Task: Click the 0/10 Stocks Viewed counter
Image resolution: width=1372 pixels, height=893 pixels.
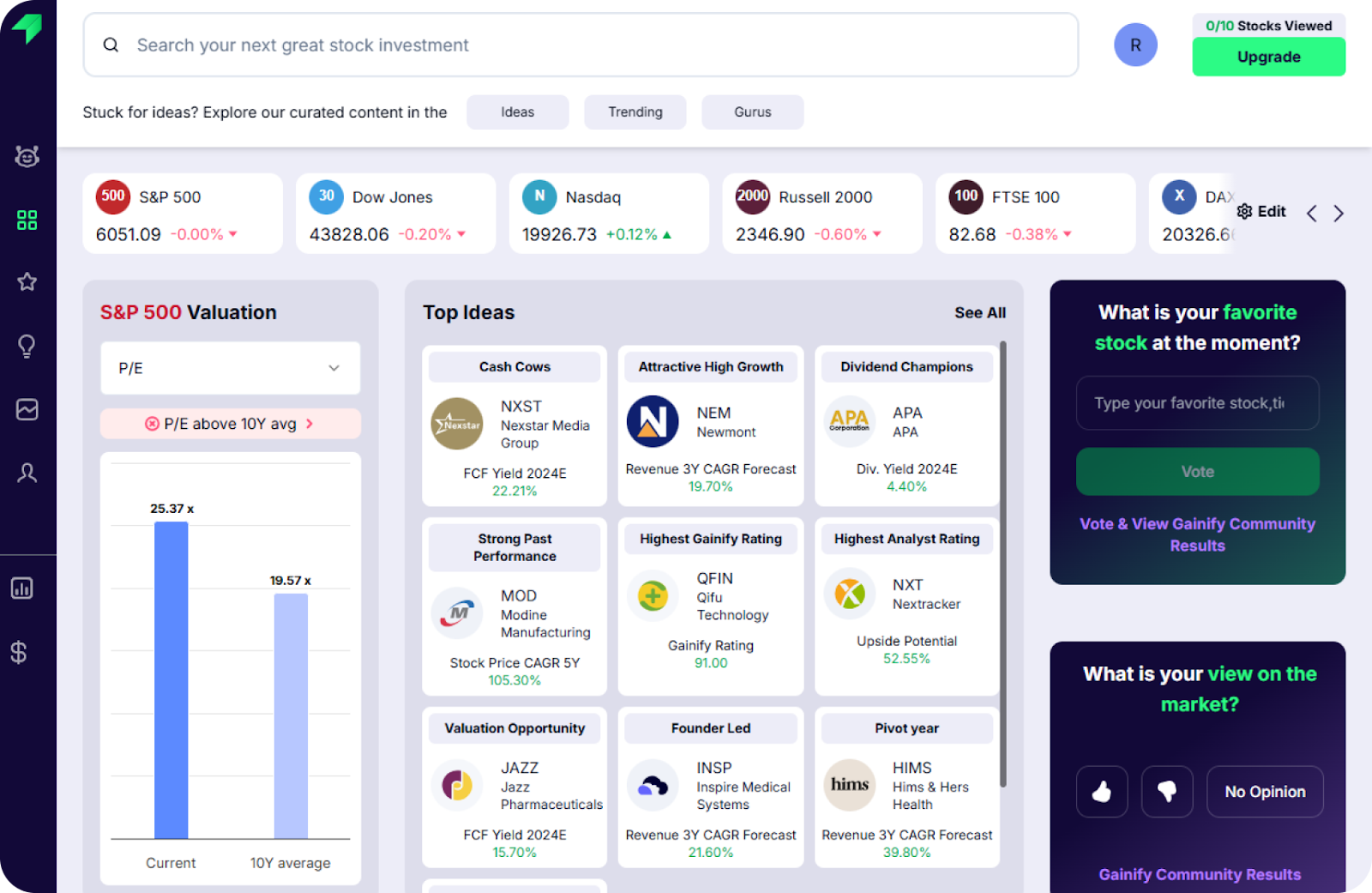Action: click(x=1269, y=26)
